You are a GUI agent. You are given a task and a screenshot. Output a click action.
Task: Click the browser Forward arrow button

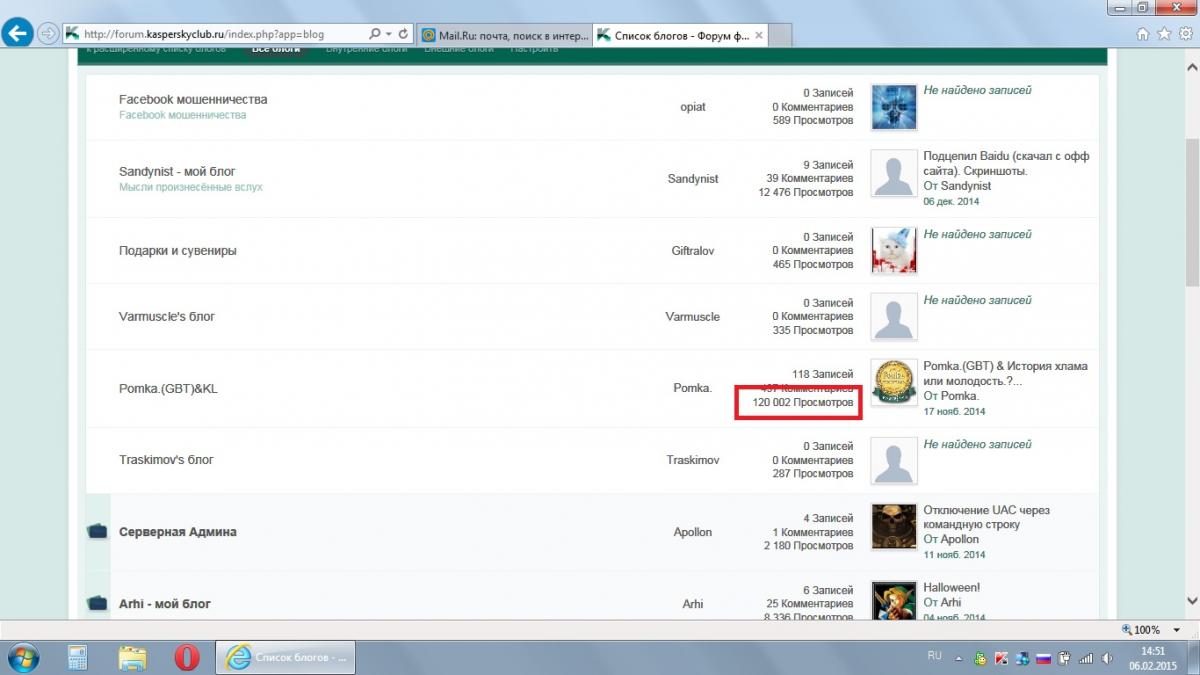coord(47,34)
